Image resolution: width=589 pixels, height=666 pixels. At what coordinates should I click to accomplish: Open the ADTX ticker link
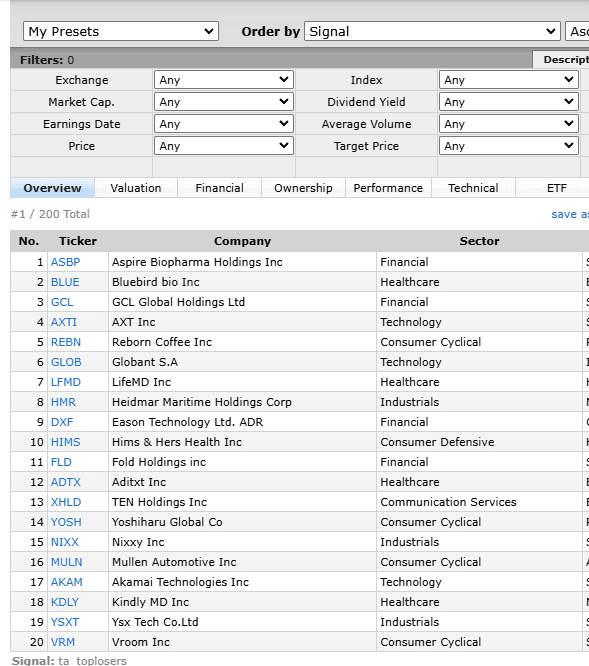(66, 482)
